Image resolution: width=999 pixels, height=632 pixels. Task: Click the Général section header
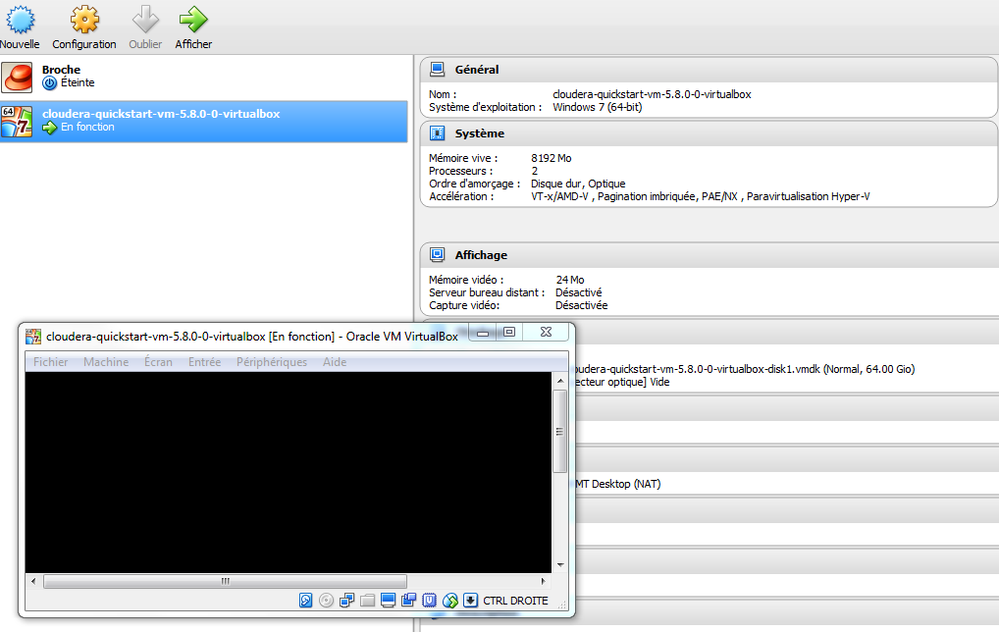708,69
